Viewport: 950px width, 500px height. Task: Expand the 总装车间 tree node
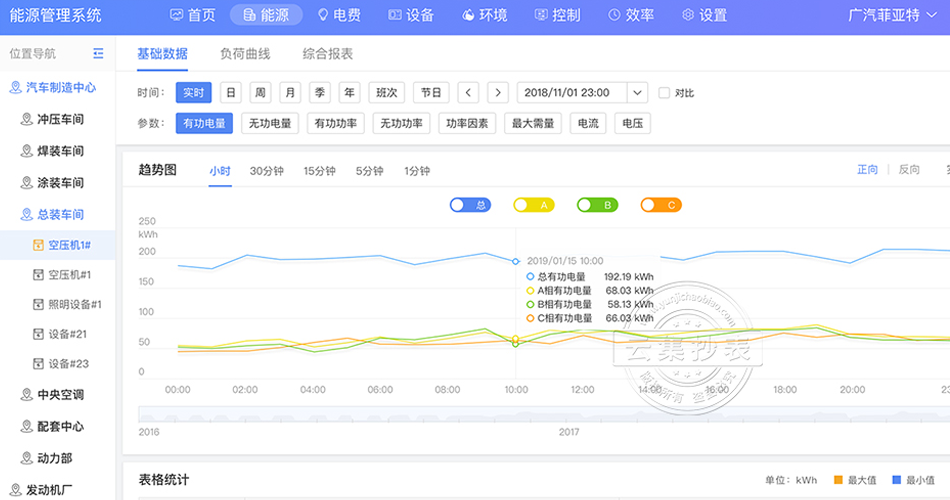(x=59, y=215)
